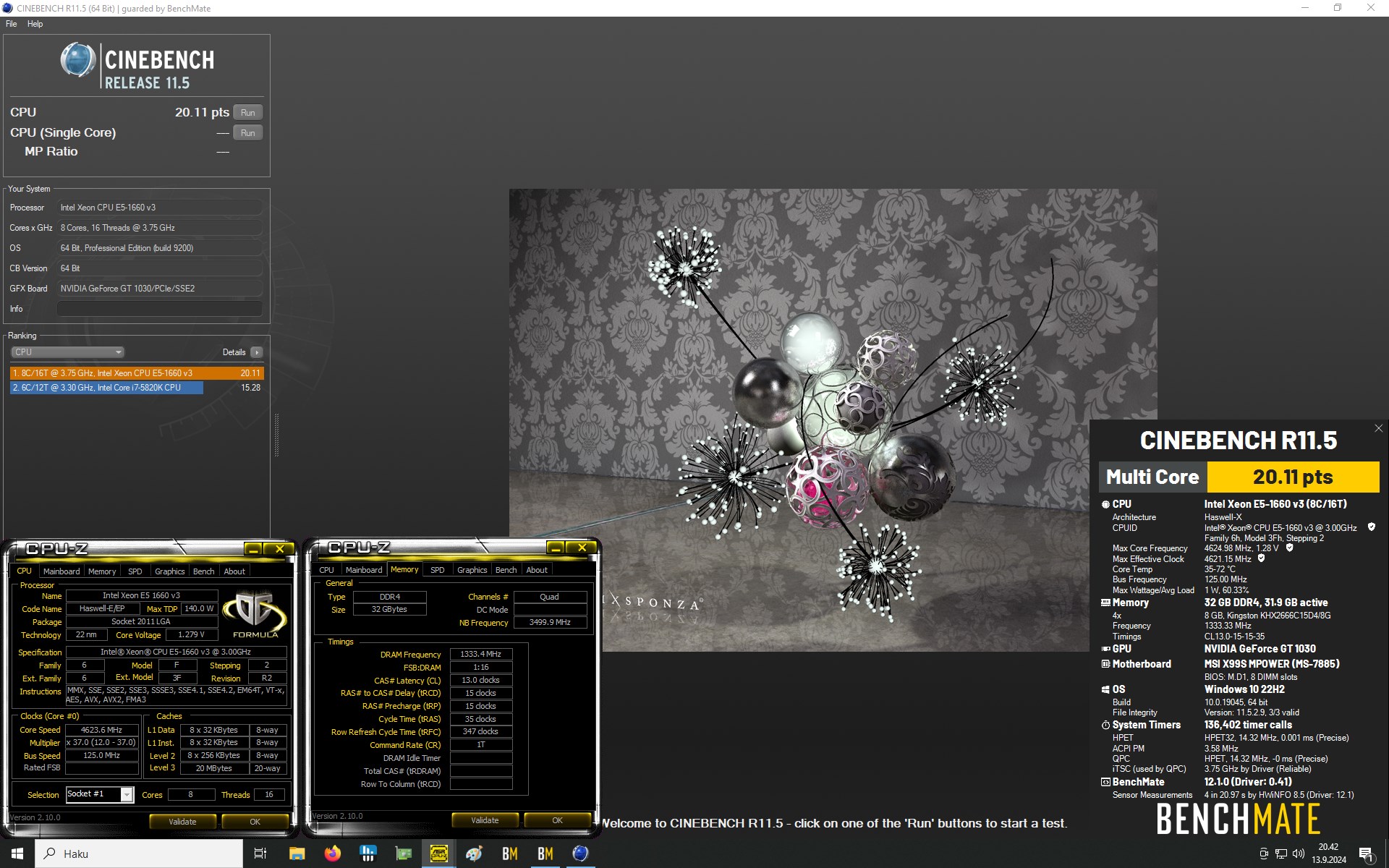Open the blue bars app in taskbar

pos(368,854)
